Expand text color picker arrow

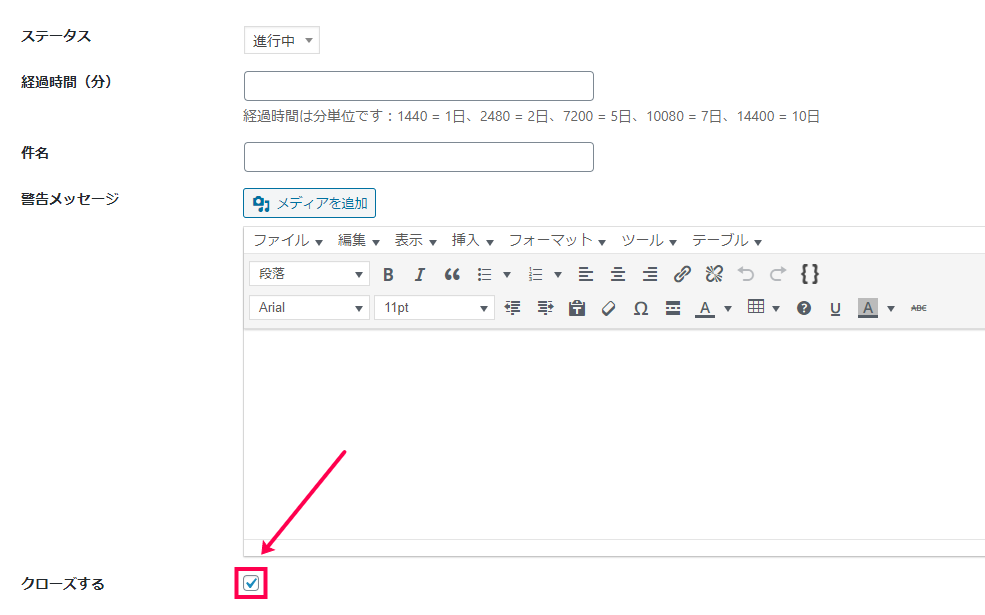(x=727, y=308)
